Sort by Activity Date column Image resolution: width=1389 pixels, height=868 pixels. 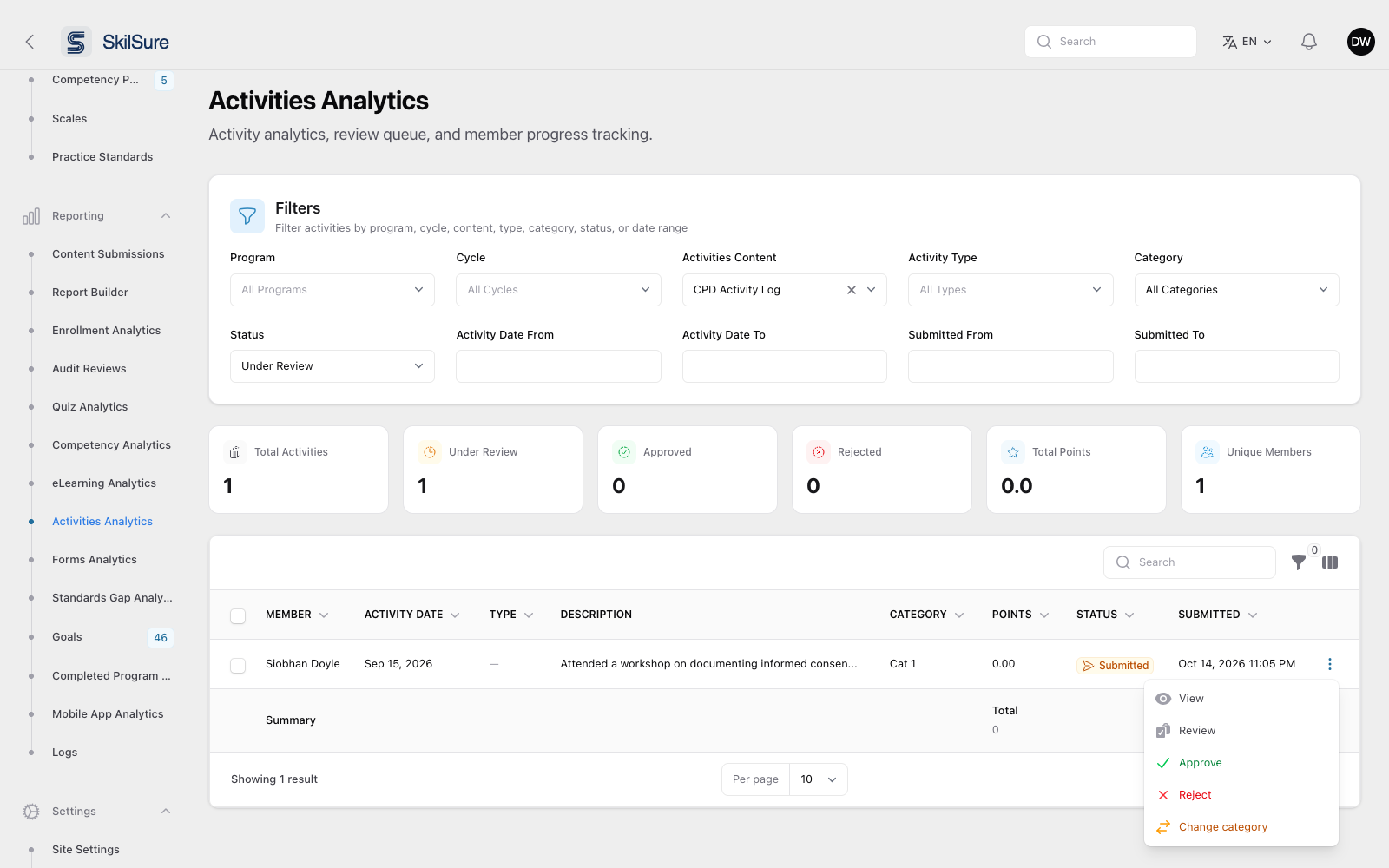[x=412, y=615]
